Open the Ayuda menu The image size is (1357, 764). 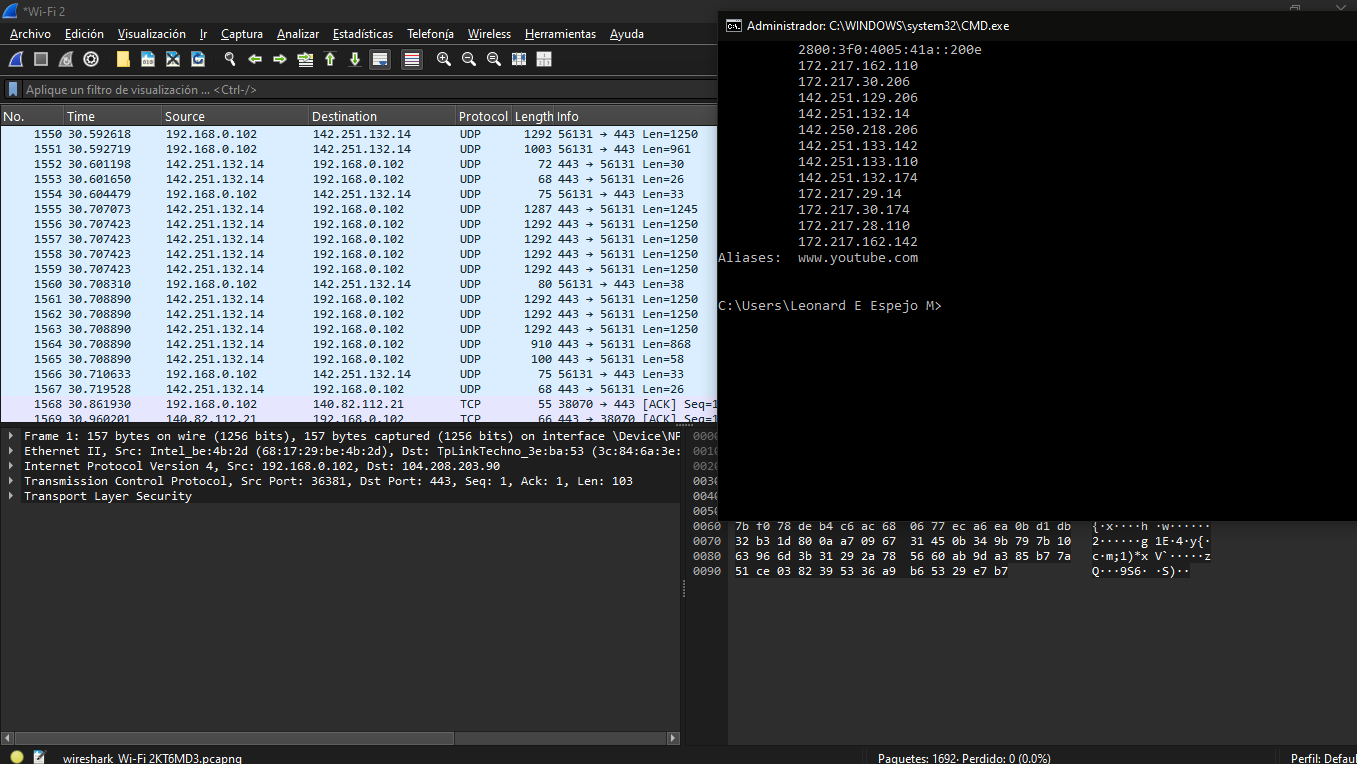coord(627,34)
